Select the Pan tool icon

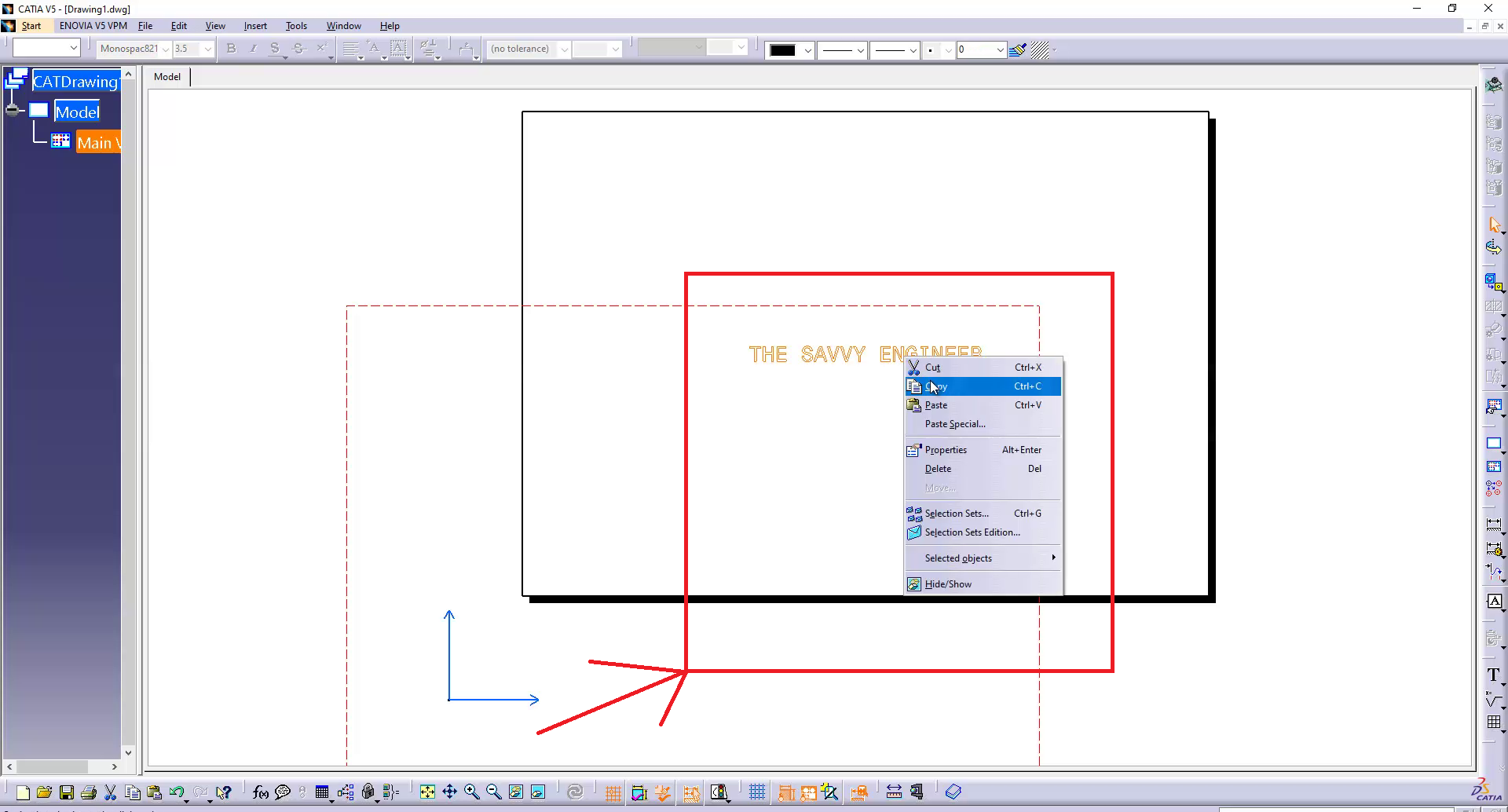(x=449, y=792)
